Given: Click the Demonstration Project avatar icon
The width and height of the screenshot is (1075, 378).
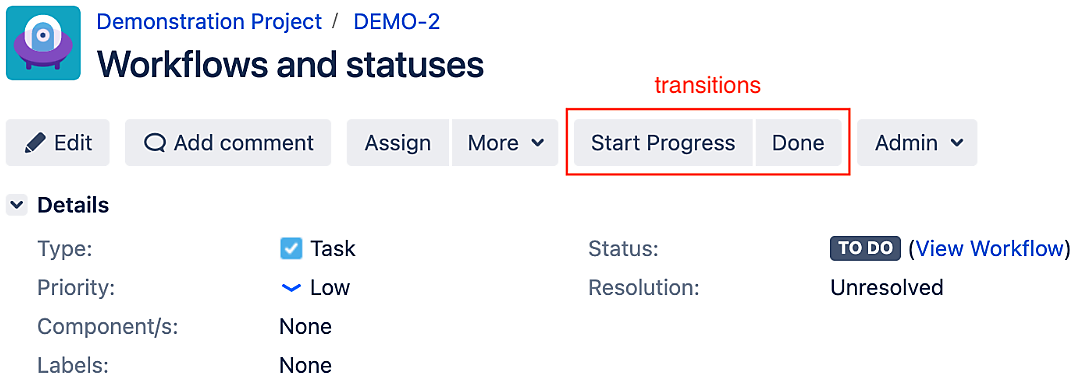Looking at the screenshot, I should [43, 43].
